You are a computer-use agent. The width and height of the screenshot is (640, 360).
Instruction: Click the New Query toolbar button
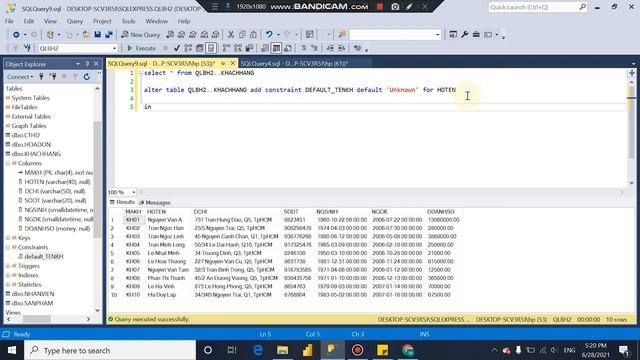pos(141,35)
